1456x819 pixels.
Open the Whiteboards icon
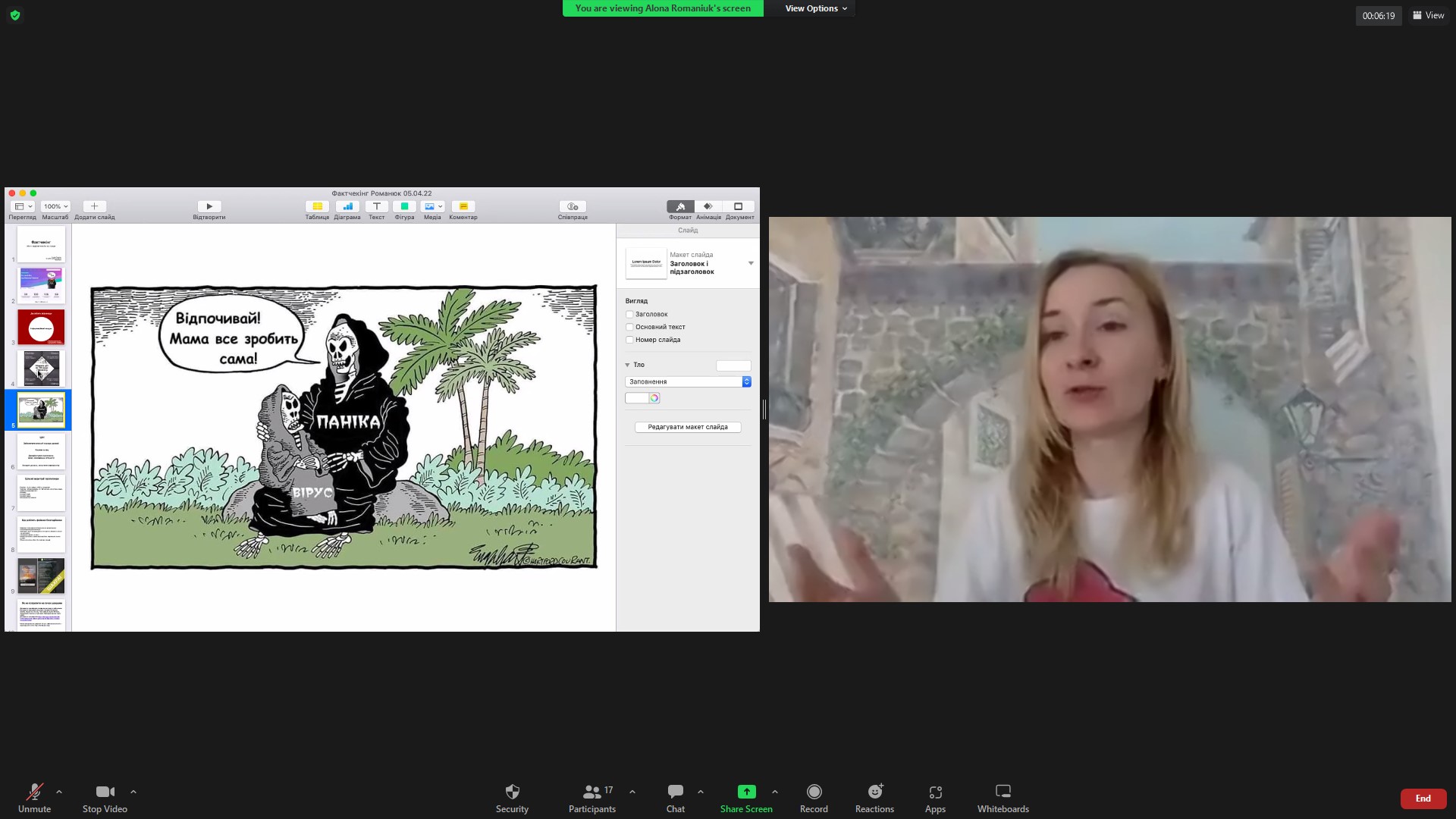point(1003,792)
